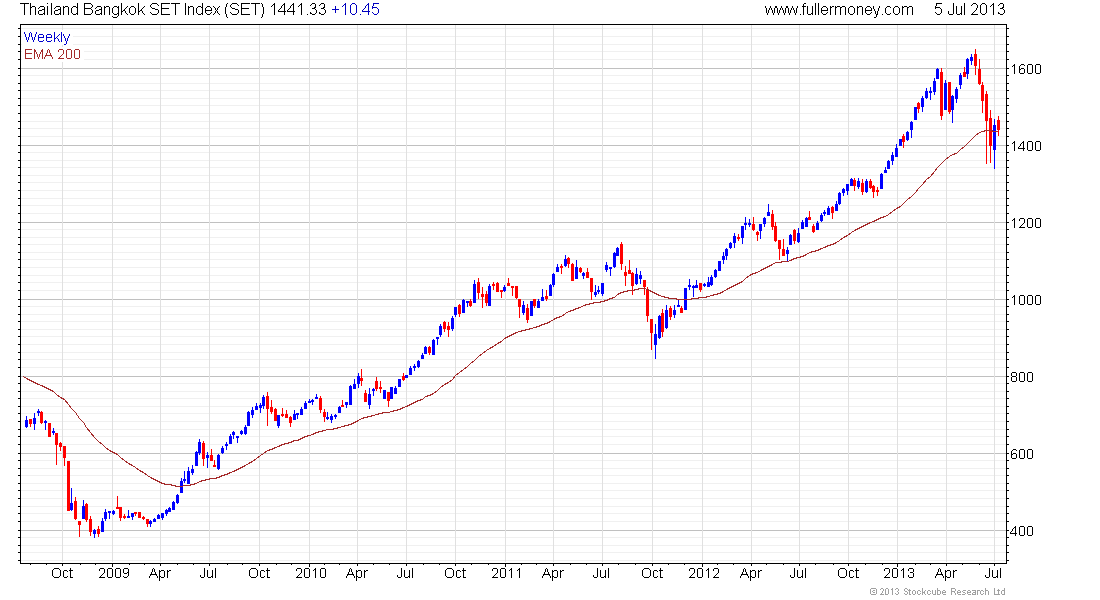Select the 2010 year label on time axis

(x=311, y=573)
